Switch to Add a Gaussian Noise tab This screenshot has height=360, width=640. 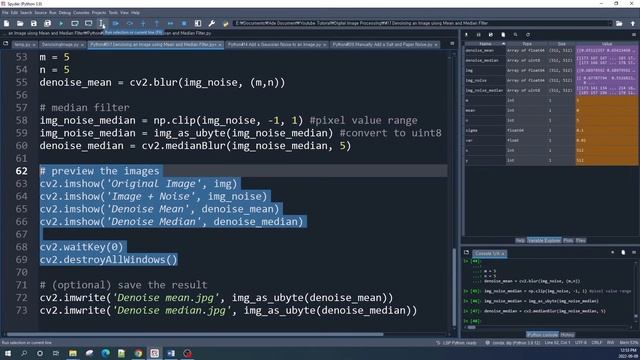point(276,44)
